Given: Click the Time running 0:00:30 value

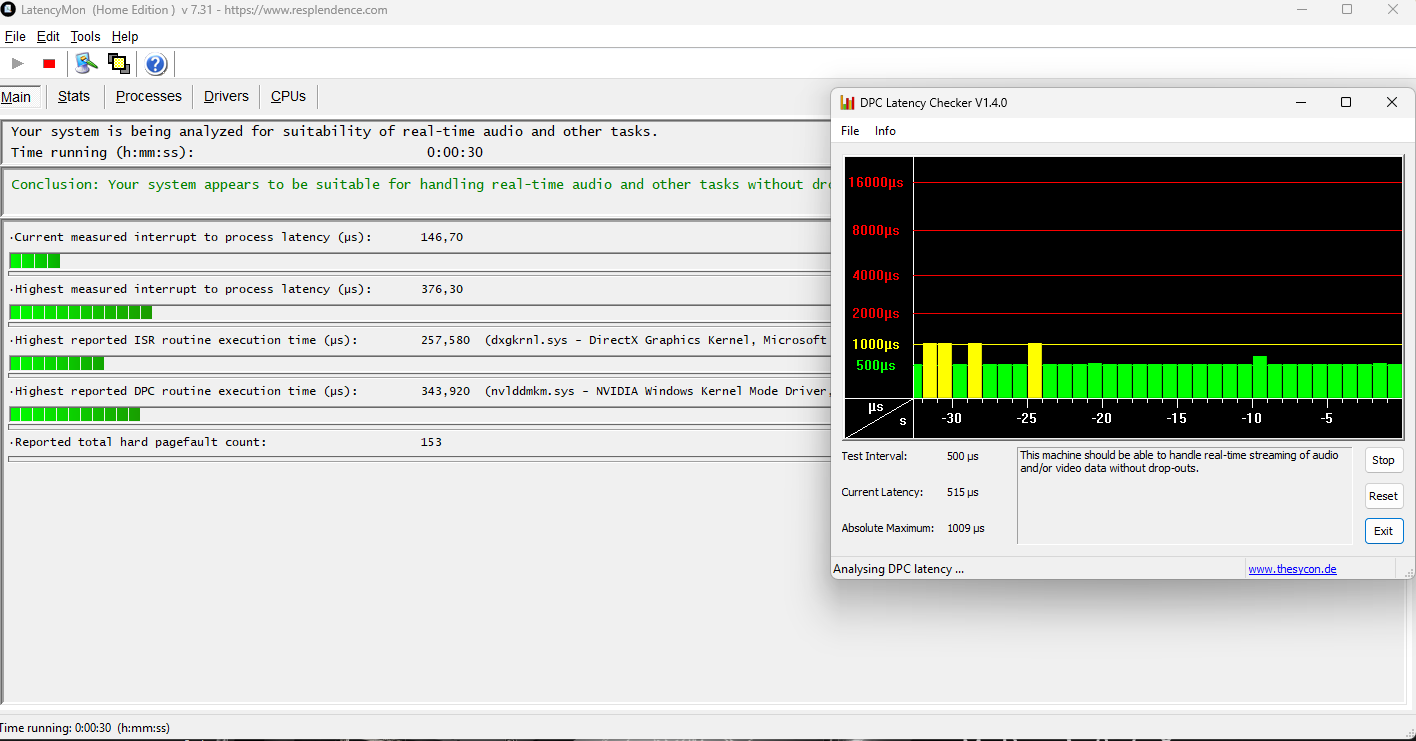Looking at the screenshot, I should (x=455, y=153).
